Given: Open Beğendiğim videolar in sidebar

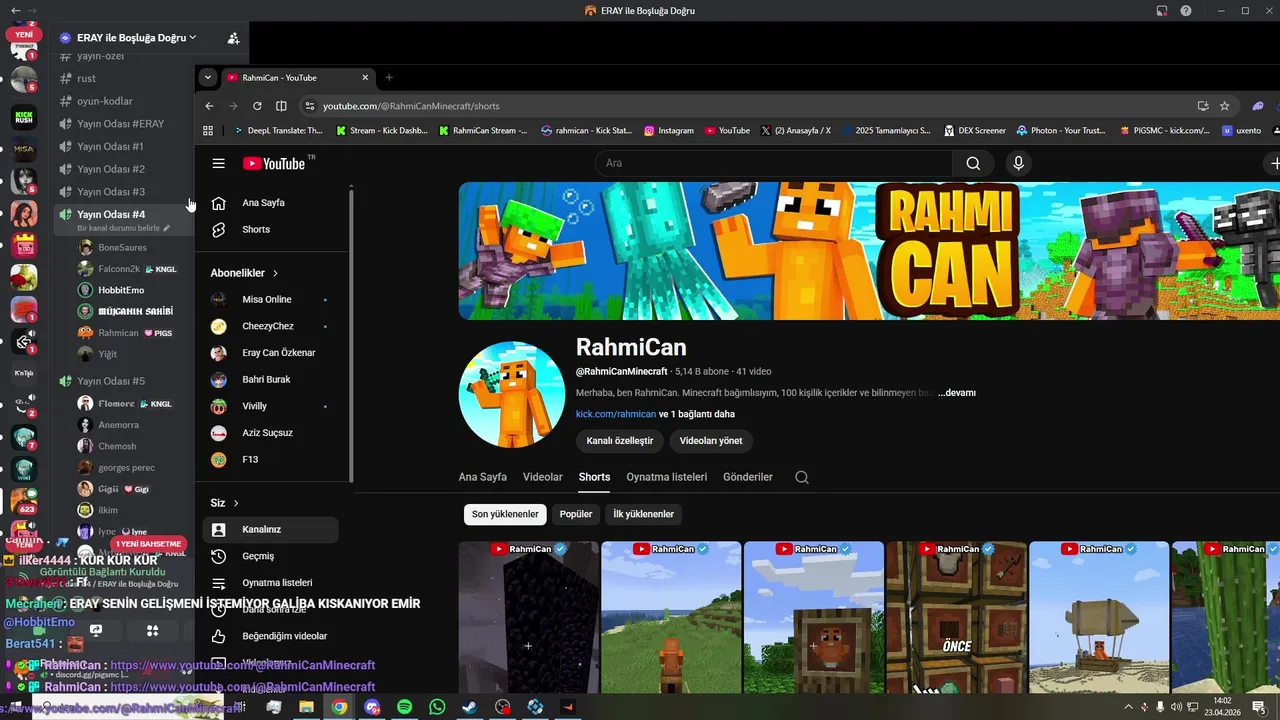Looking at the screenshot, I should (270, 636).
